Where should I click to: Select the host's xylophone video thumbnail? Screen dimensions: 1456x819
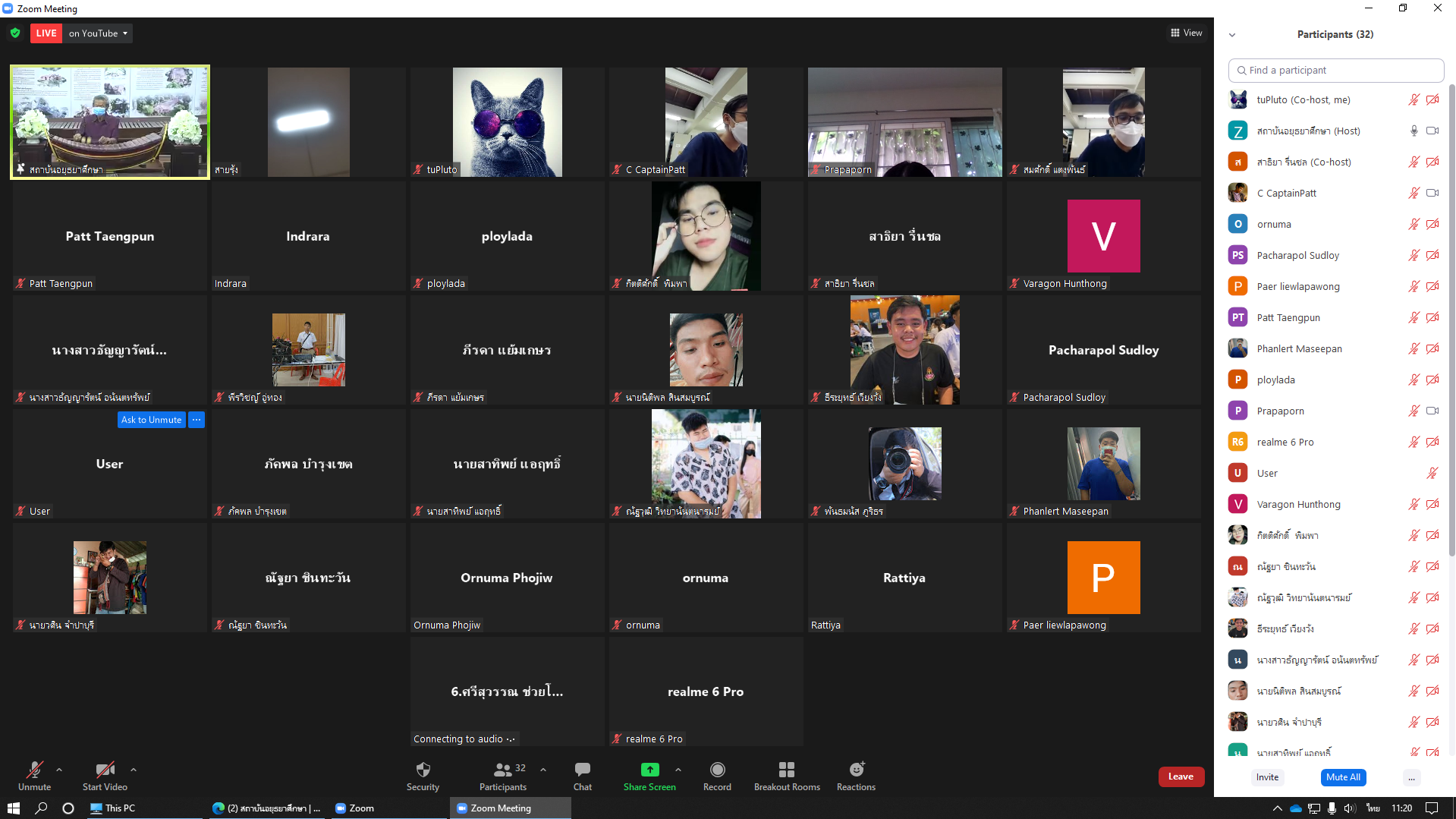point(110,122)
